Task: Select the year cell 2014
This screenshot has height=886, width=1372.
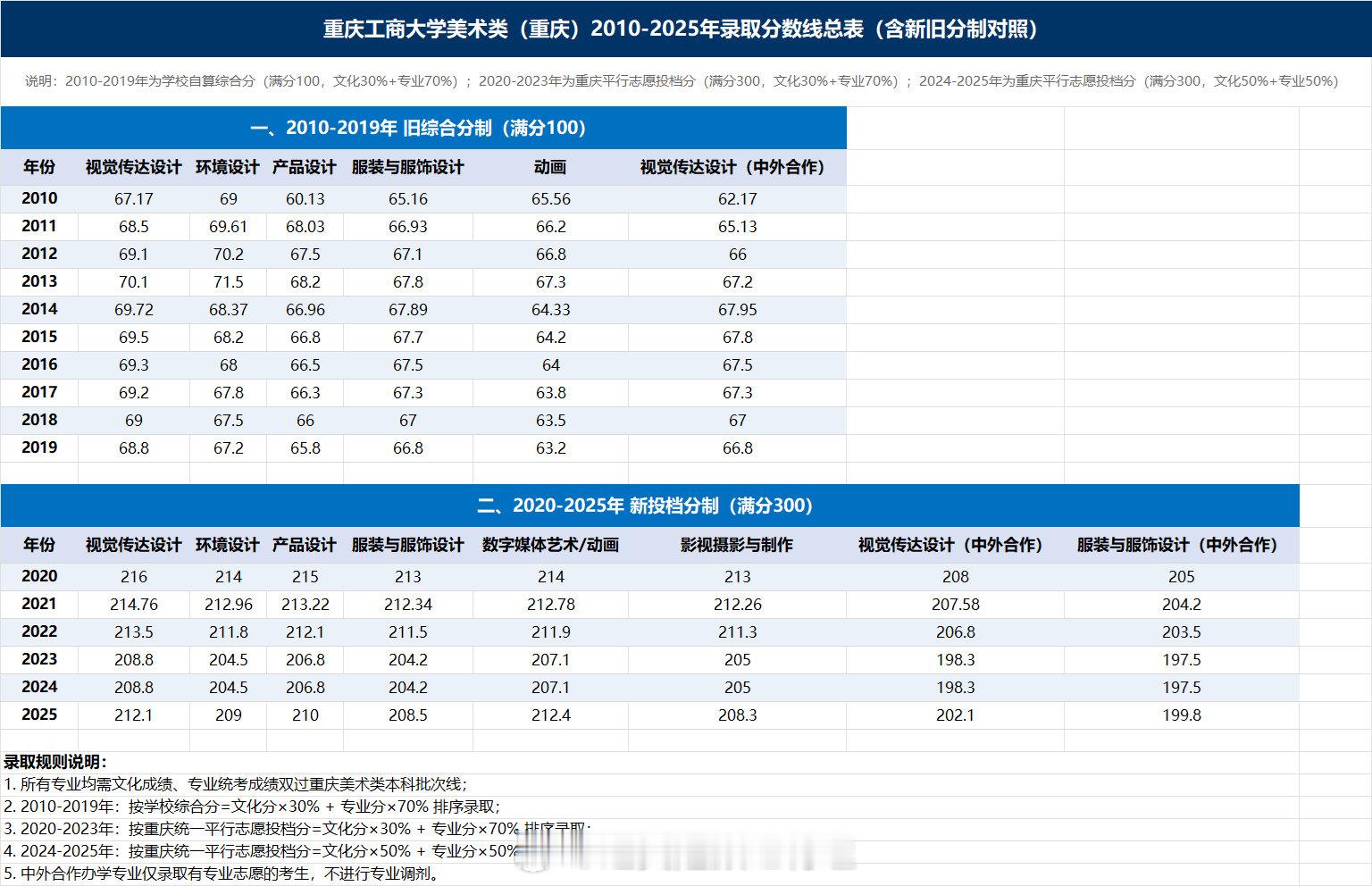Action: pyautogui.click(x=39, y=309)
